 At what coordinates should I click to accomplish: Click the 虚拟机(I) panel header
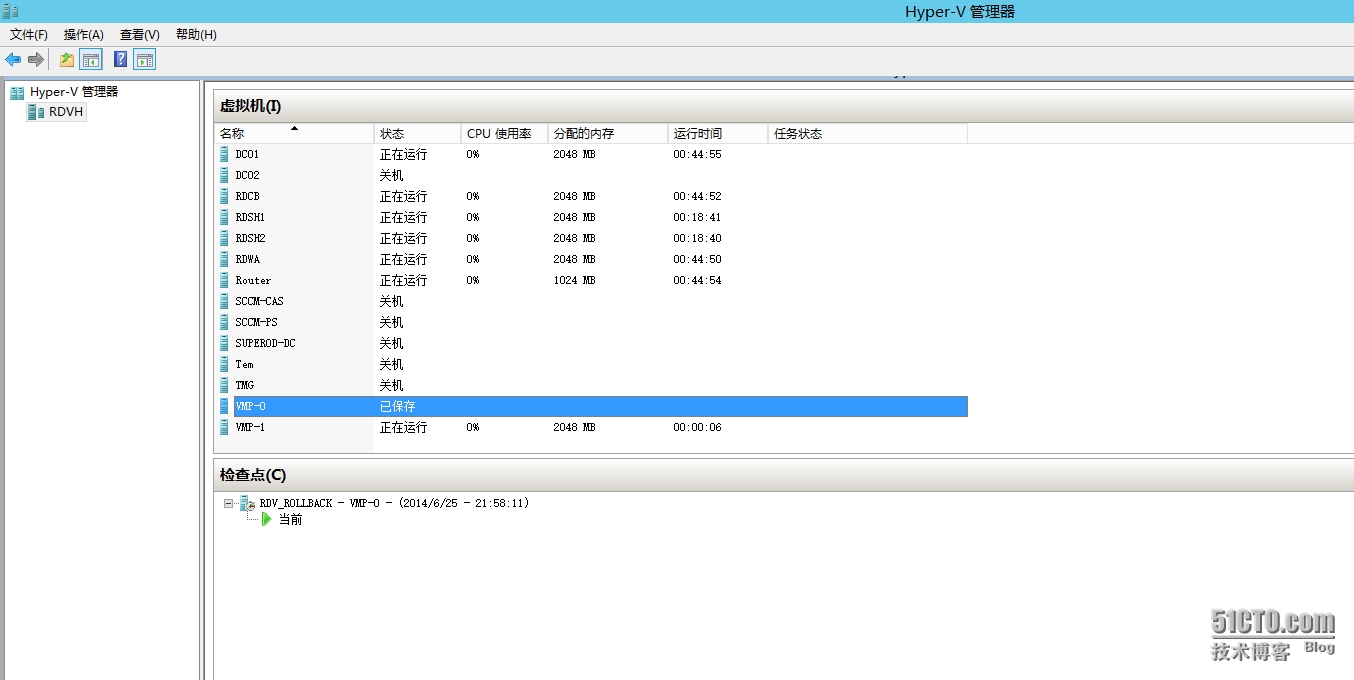[x=250, y=106]
